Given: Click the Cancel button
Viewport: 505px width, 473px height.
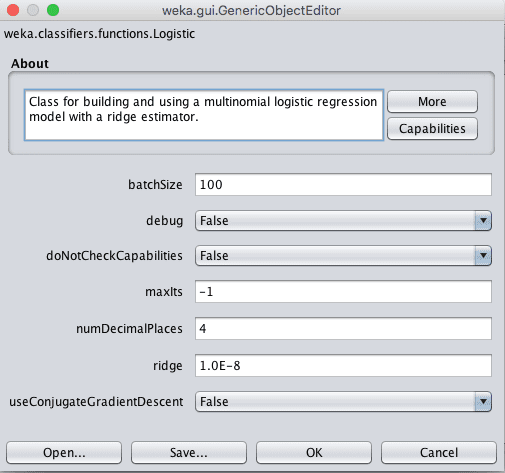Looking at the screenshot, I should coord(439,453).
